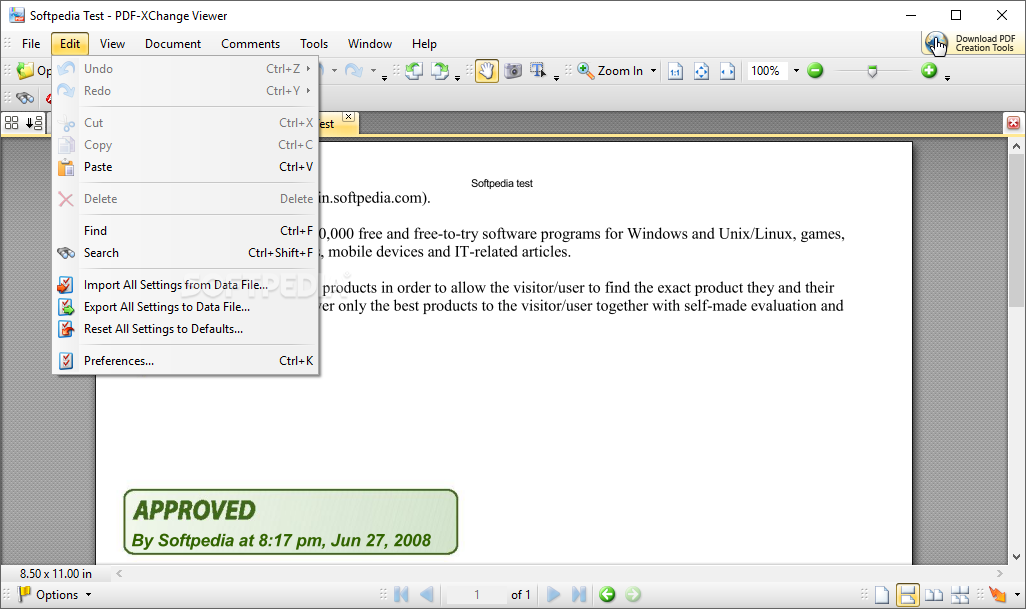Select the Hand tool
The width and height of the screenshot is (1026, 609).
click(x=486, y=71)
